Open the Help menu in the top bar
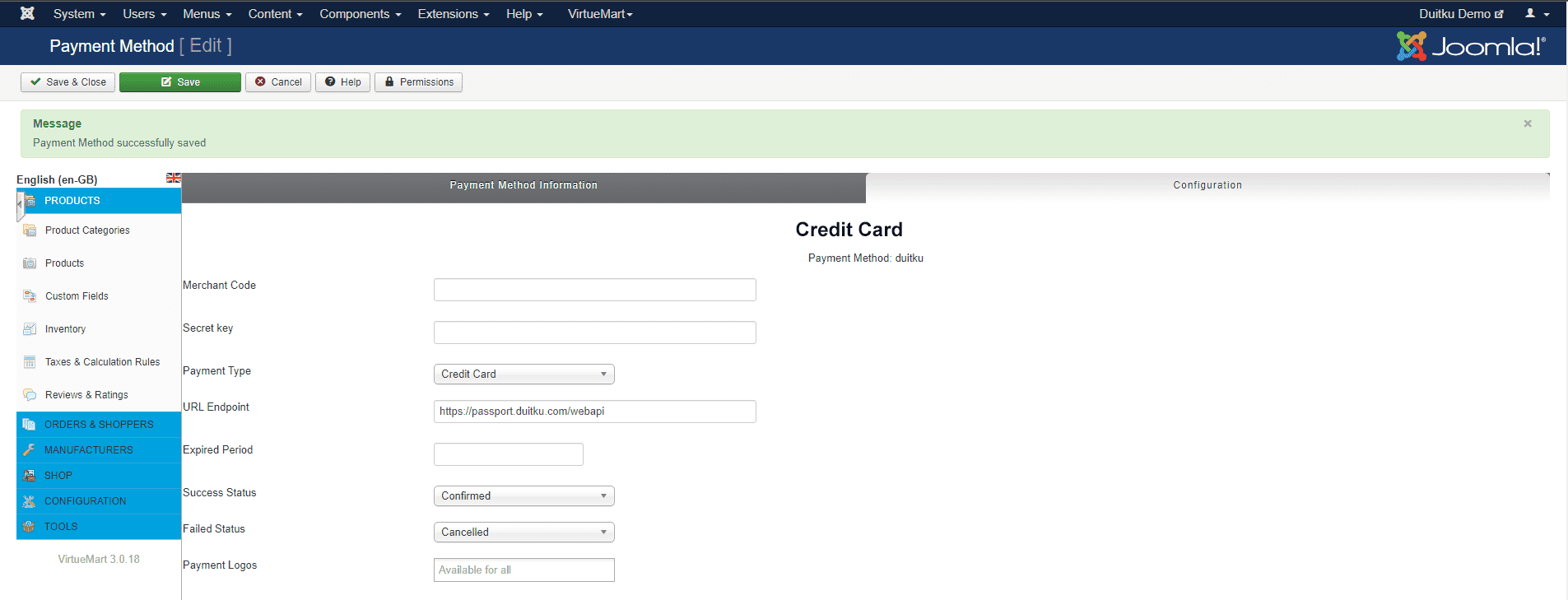This screenshot has height=600, width=1568. [524, 14]
